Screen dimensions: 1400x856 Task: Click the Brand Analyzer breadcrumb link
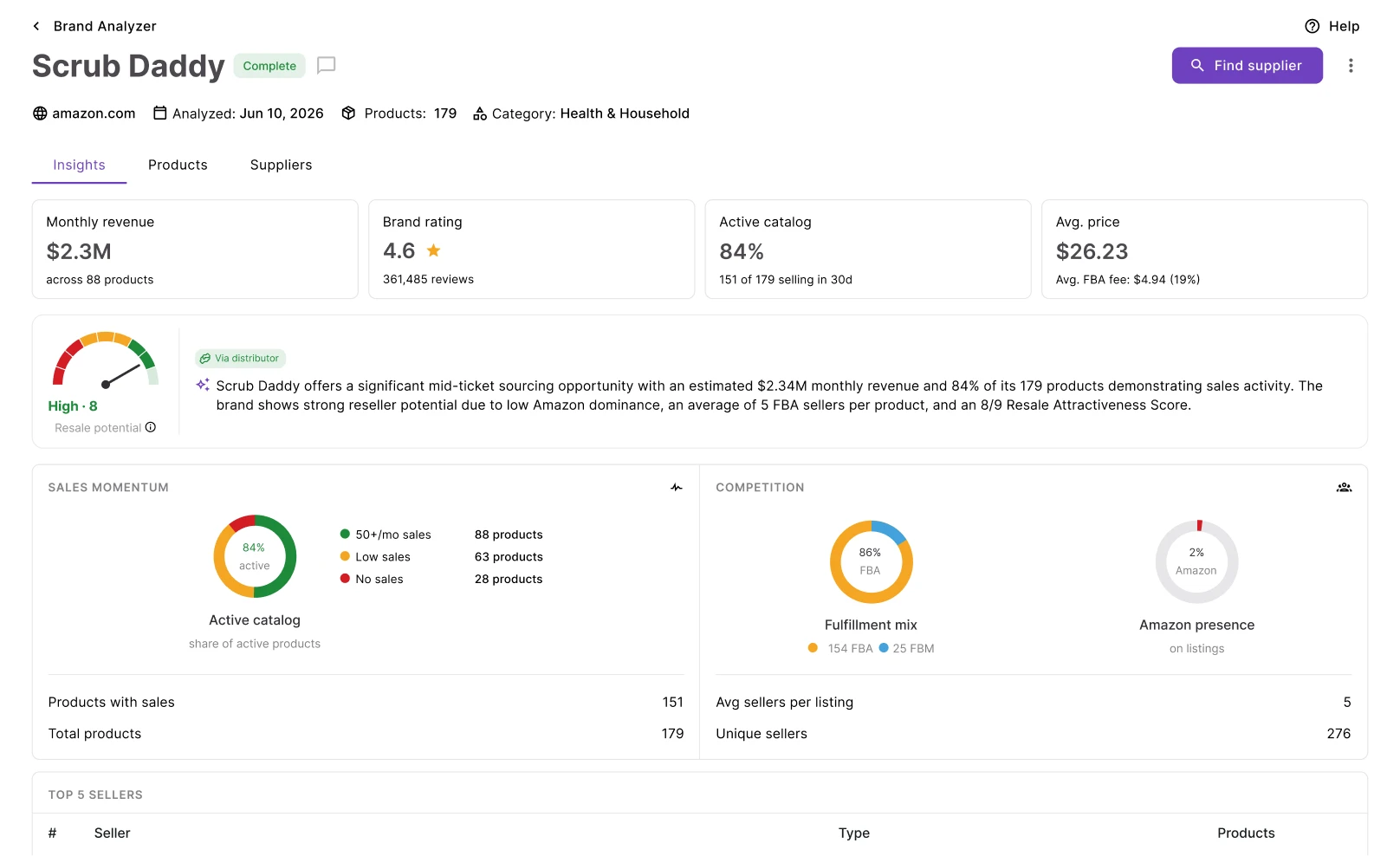[105, 26]
